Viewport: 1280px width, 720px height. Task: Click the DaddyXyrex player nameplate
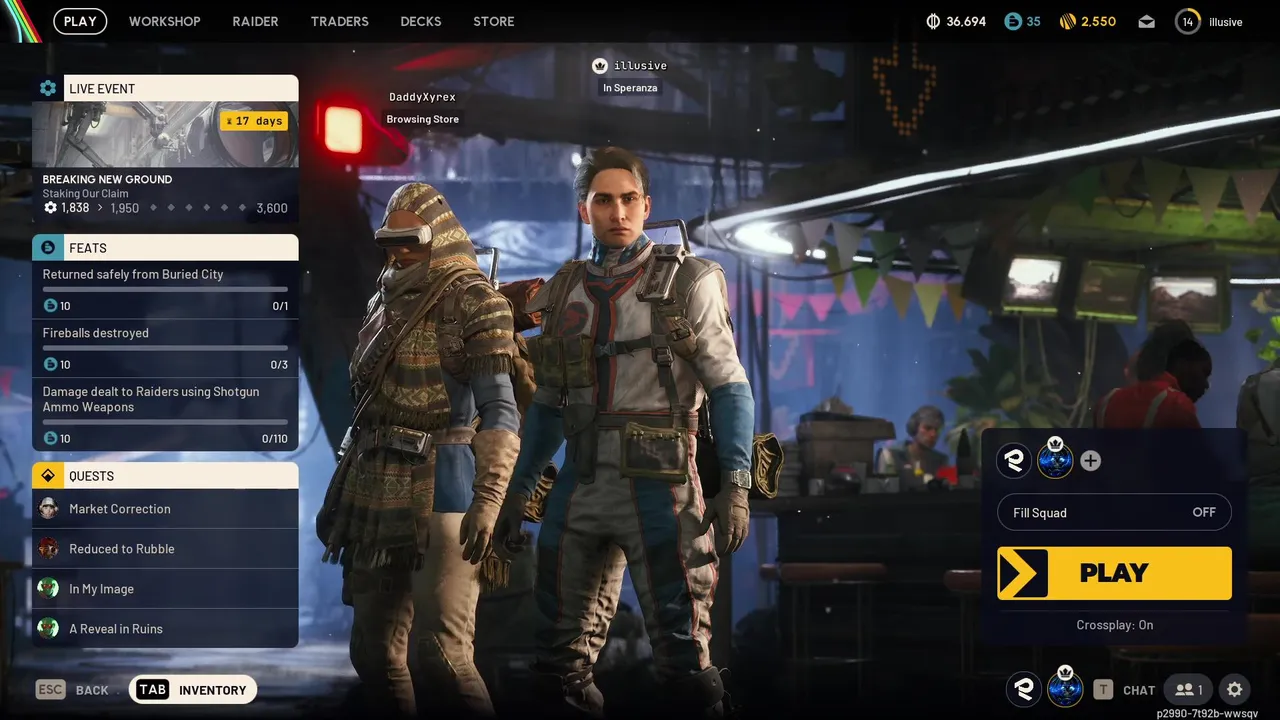point(422,97)
